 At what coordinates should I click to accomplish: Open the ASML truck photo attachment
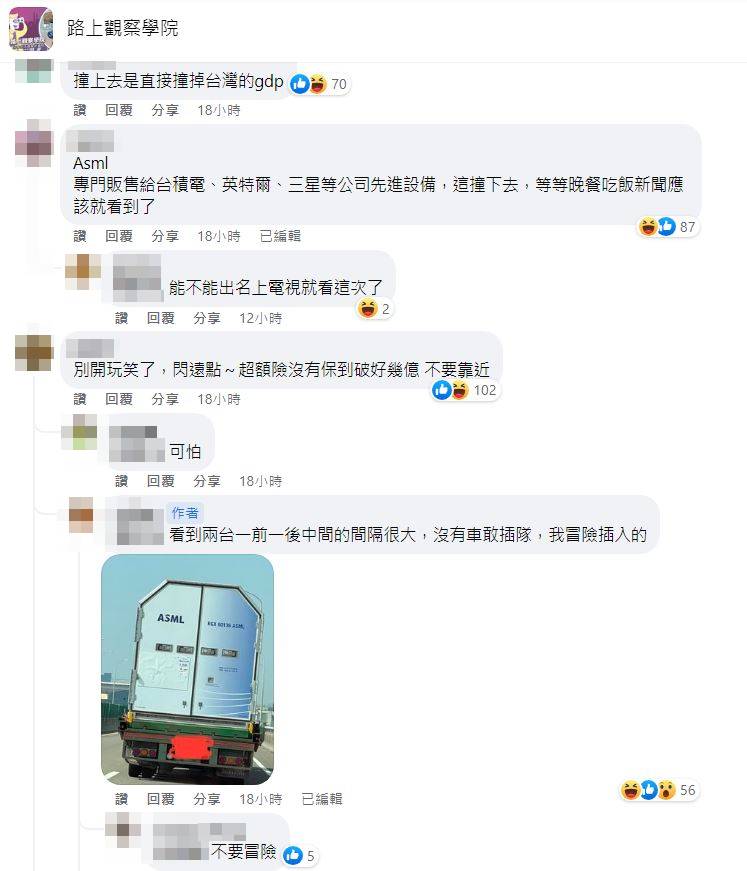pos(188,669)
